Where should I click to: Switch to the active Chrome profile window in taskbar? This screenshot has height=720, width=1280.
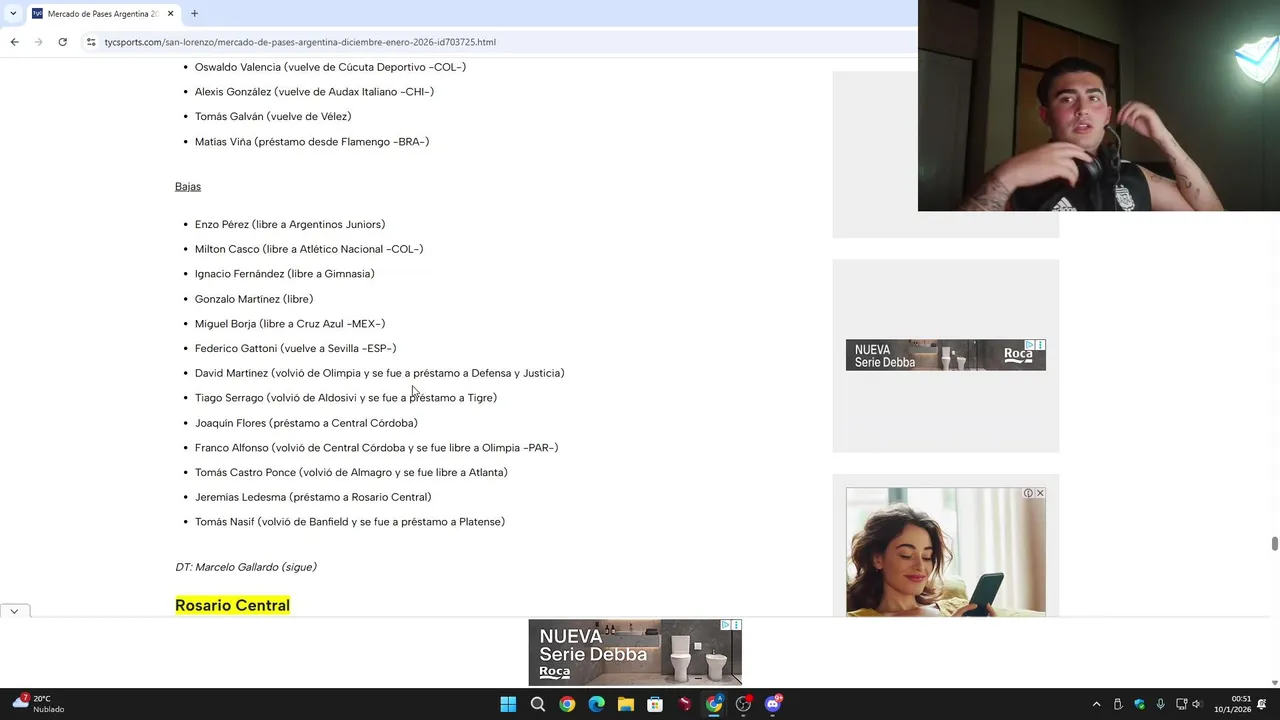[714, 704]
